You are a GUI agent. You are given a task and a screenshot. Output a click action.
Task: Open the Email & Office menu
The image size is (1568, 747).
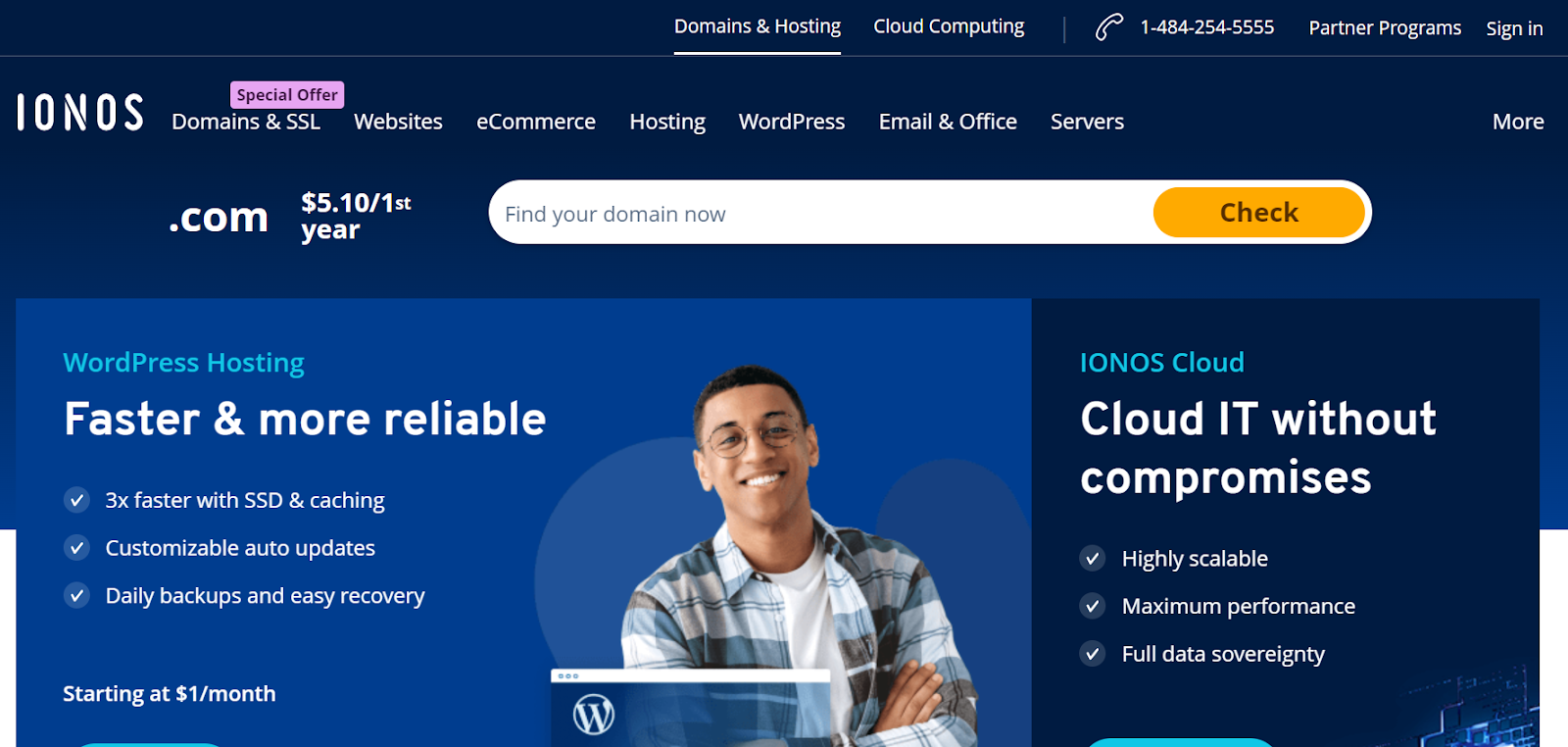click(948, 122)
